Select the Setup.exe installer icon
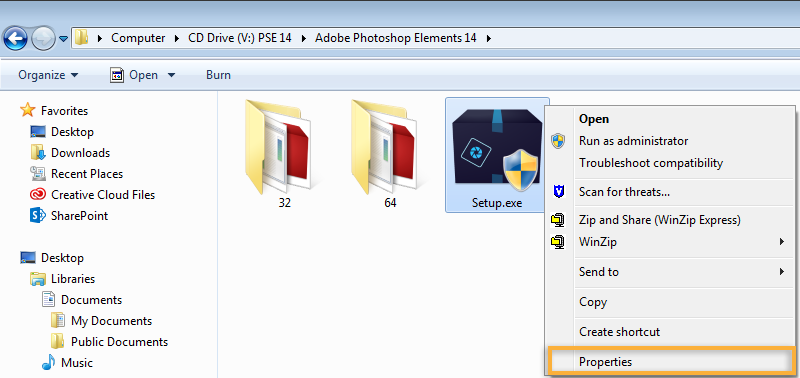800x378 pixels. (496, 155)
